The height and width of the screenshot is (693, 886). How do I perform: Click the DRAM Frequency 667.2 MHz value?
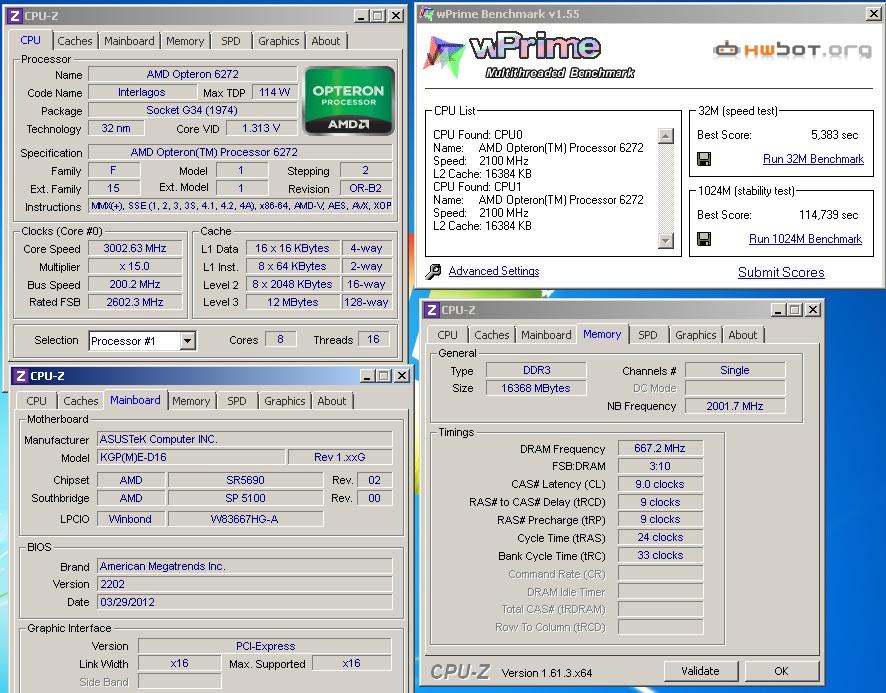tap(660, 448)
